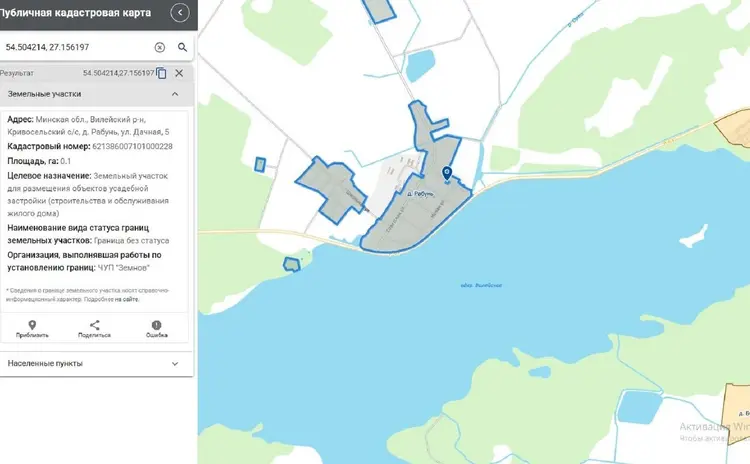Copy the result coordinates to clipboard
Screen dimensions: 750x464
[161, 73]
